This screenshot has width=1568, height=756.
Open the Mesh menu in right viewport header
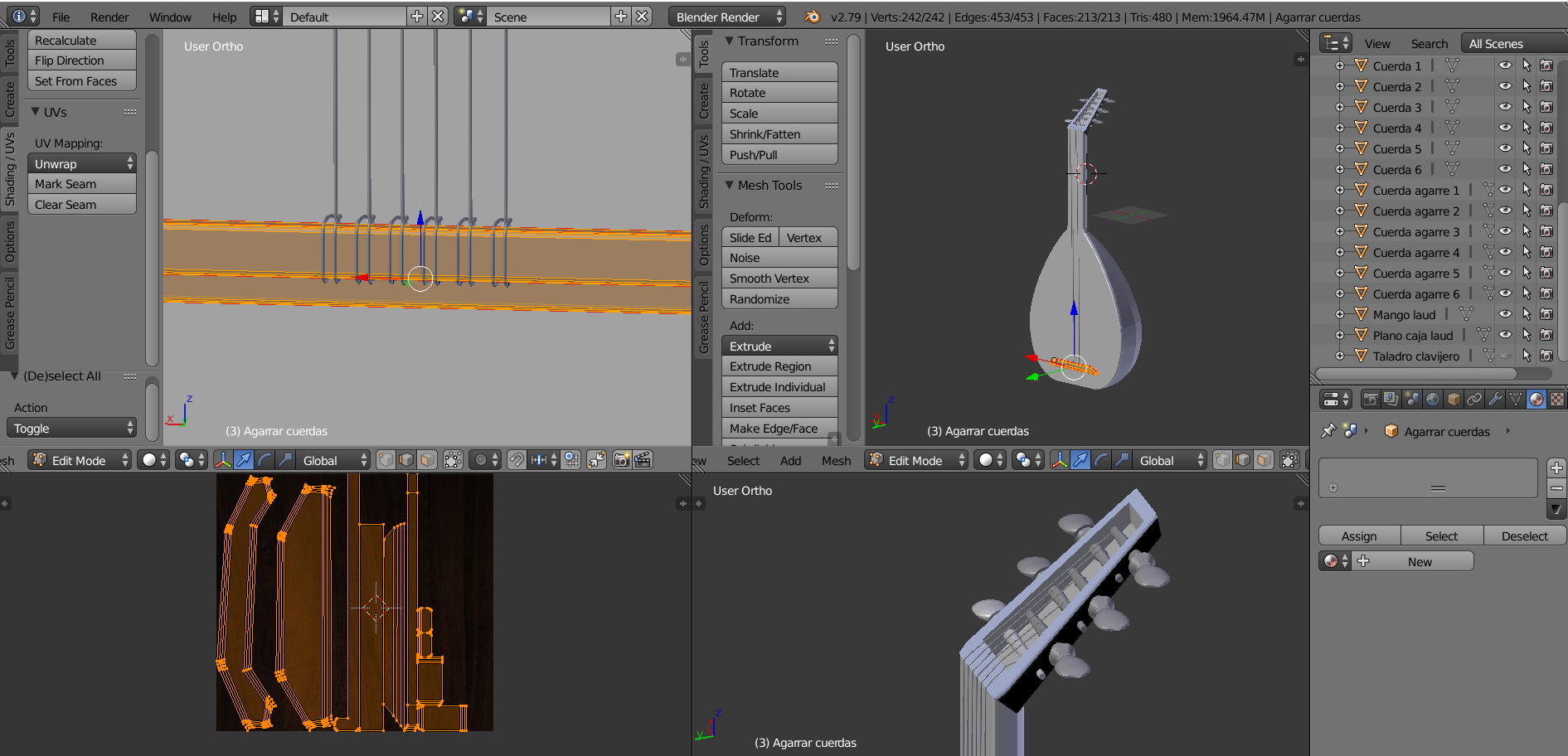[x=836, y=461]
